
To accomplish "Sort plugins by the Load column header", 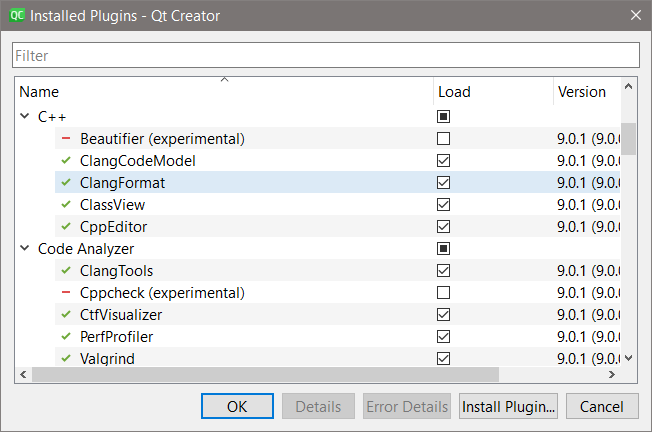I will [x=494, y=91].
